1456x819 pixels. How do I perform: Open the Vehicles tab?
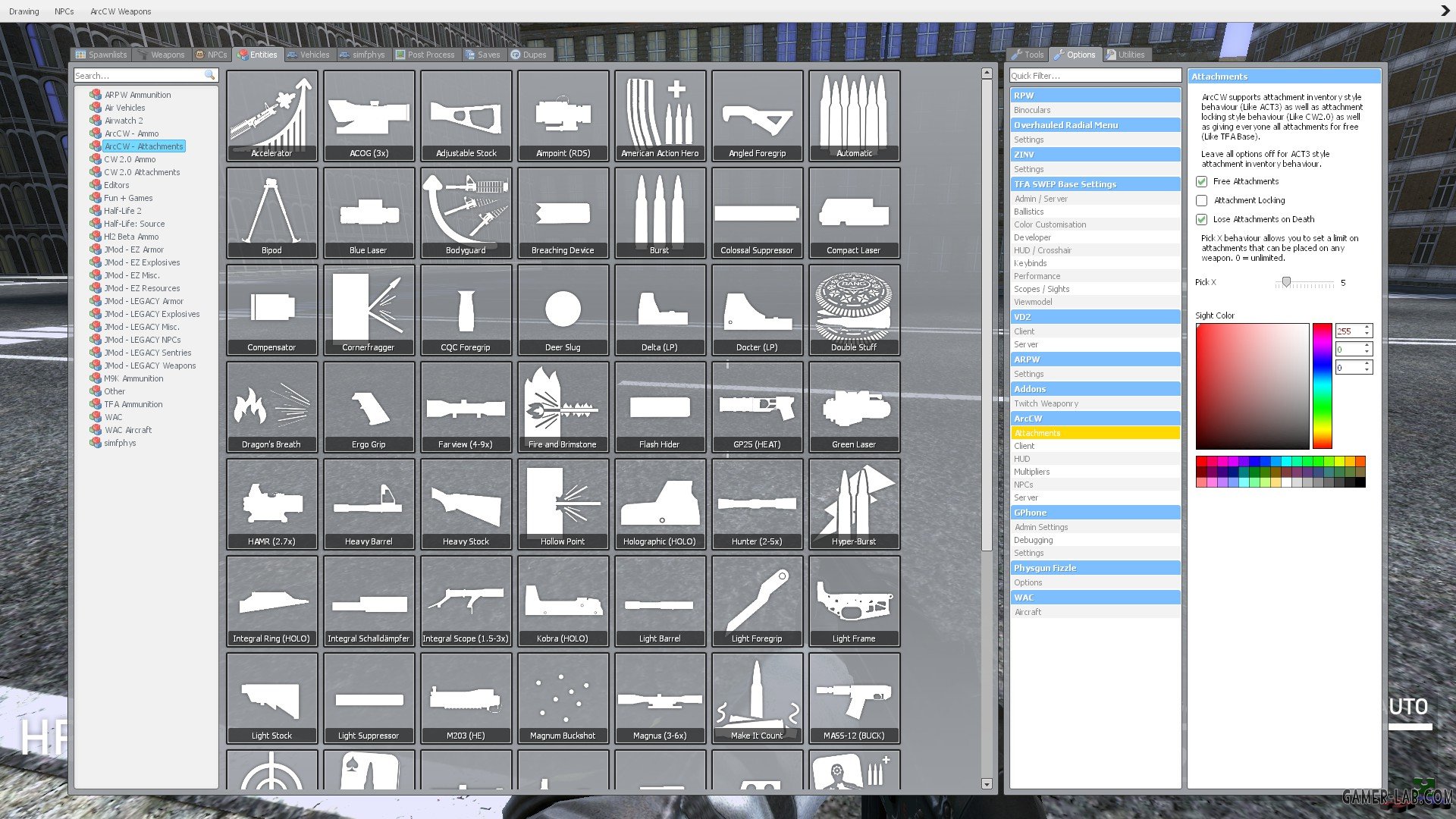[308, 55]
